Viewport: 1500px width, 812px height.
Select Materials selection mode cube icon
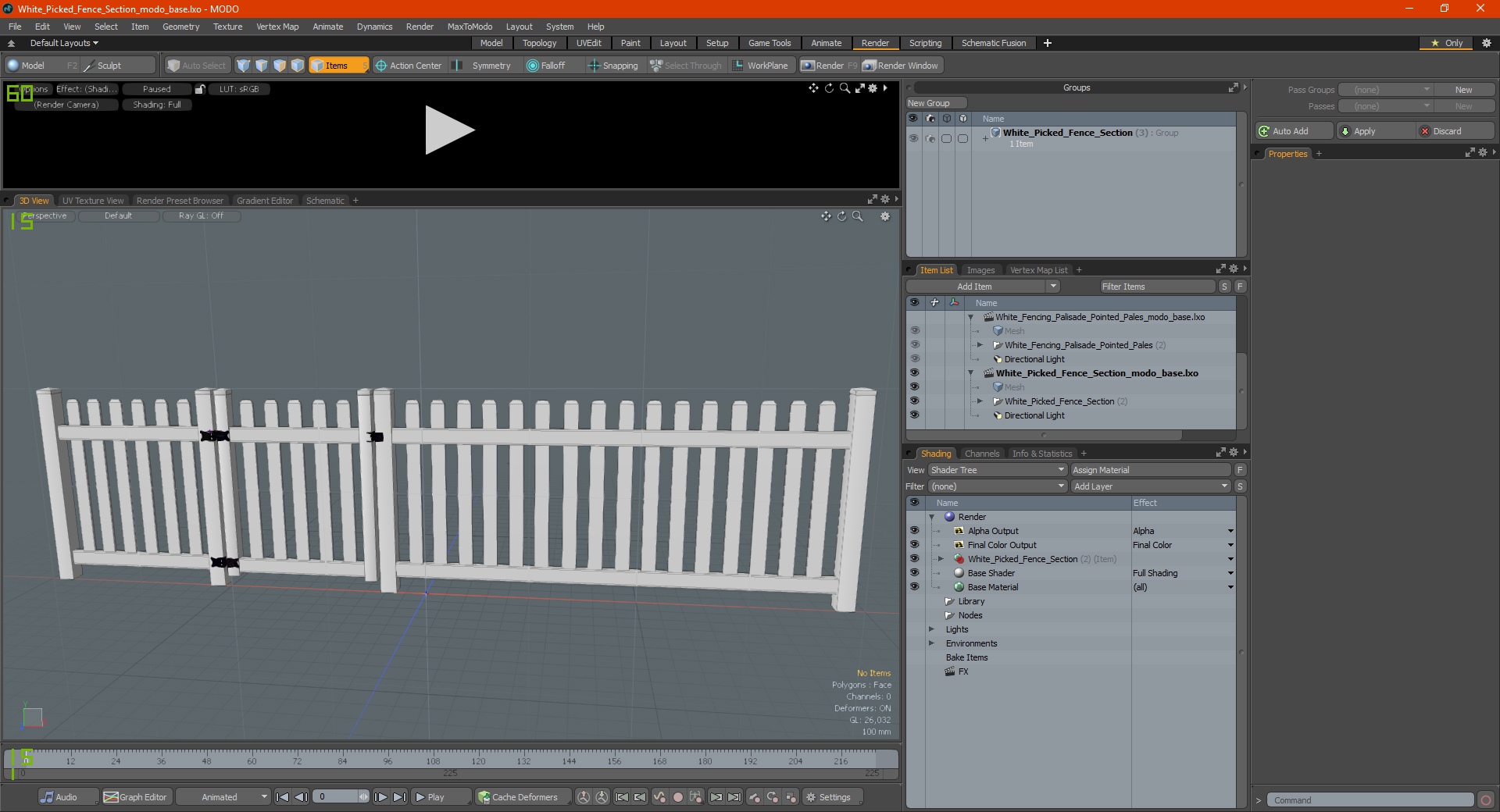coord(298,66)
